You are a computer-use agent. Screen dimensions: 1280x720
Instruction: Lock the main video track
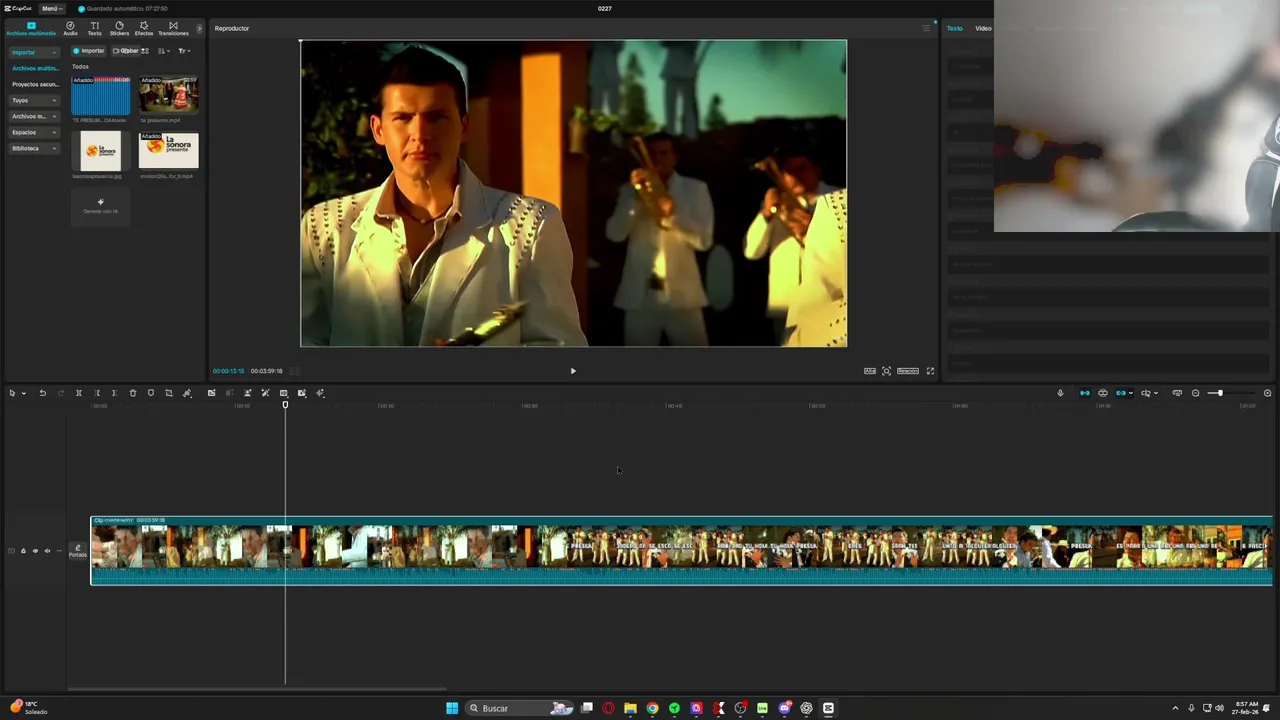[23, 551]
